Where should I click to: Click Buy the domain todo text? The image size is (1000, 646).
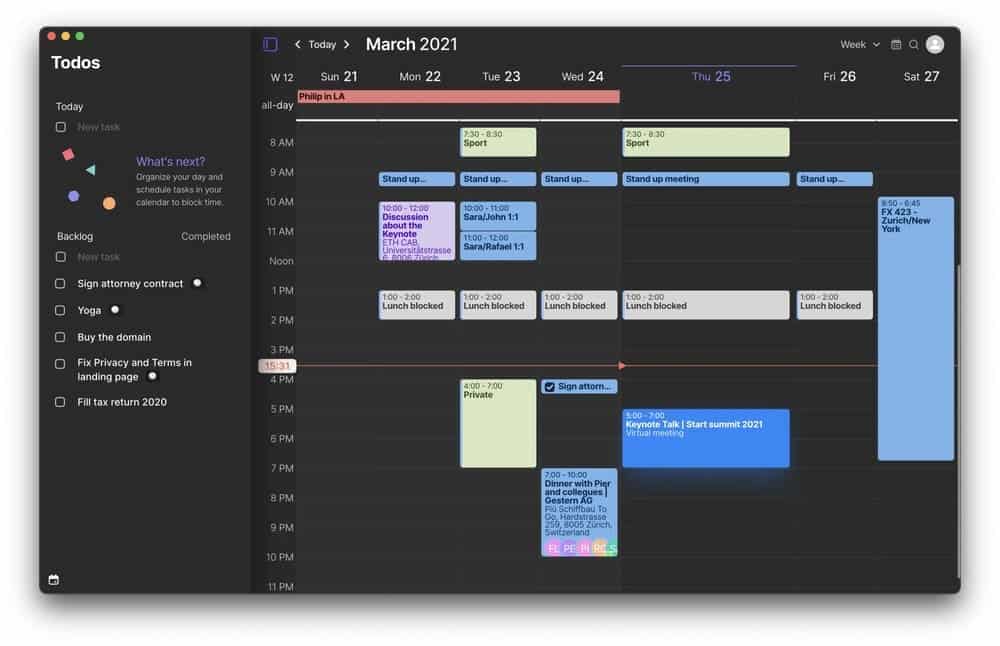114,337
